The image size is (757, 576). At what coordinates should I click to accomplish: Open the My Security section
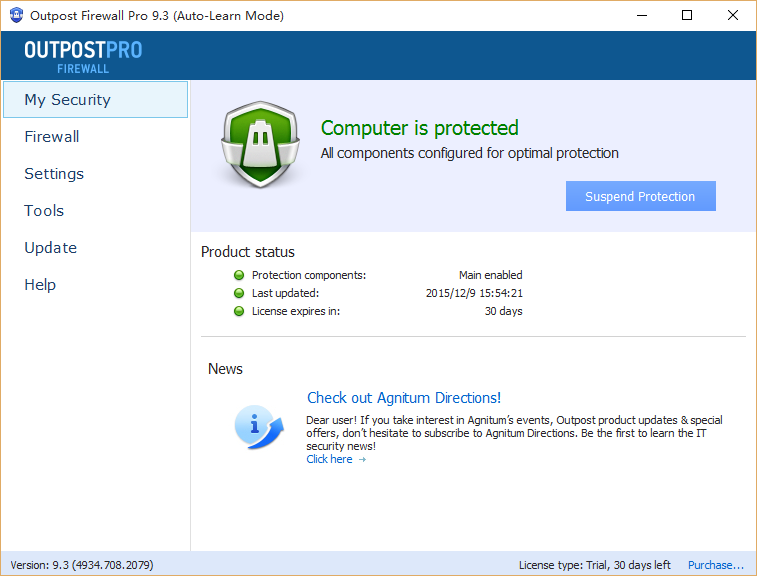point(67,100)
